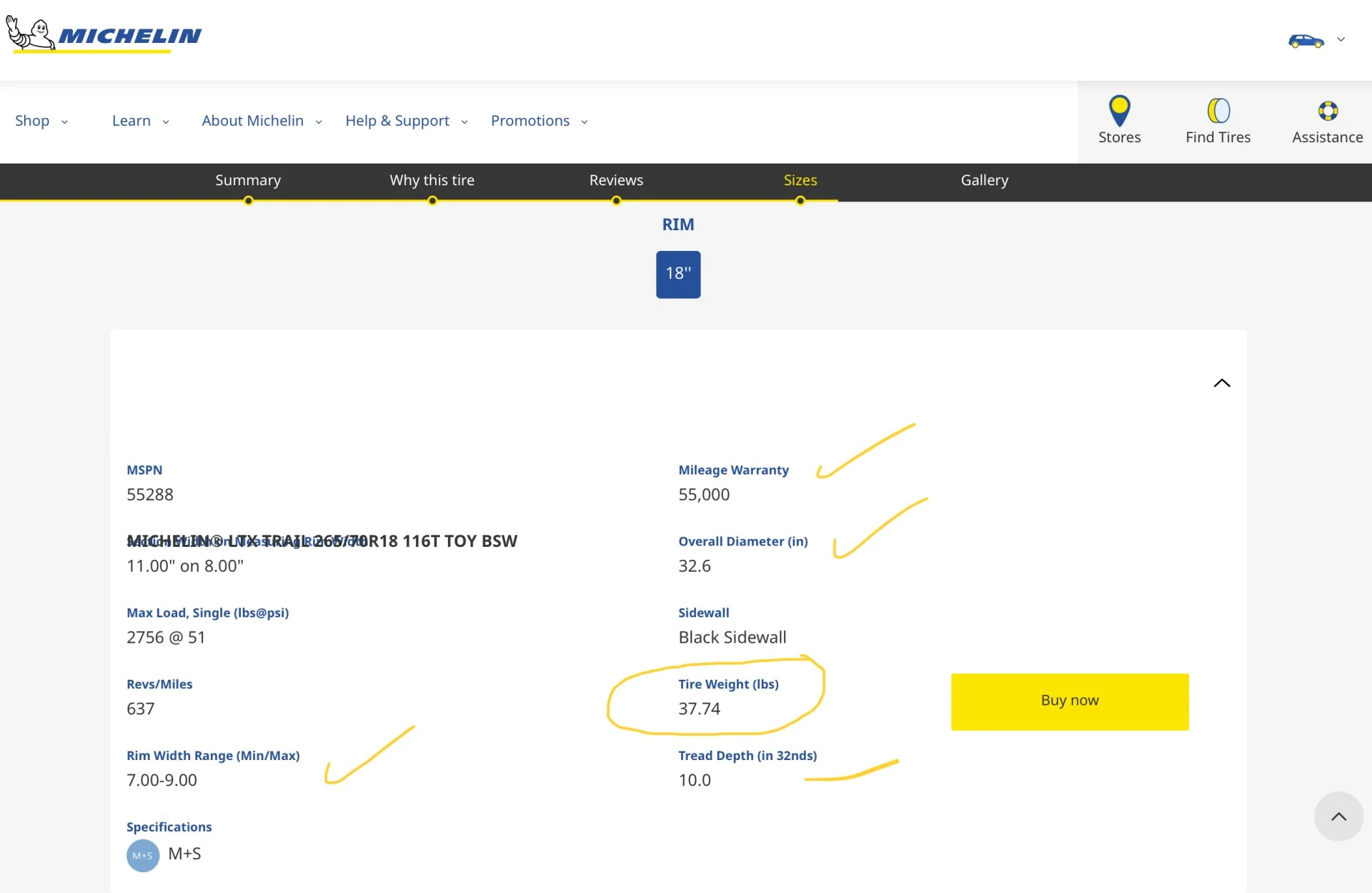
Task: Click the Michelin logo
Action: tap(104, 34)
